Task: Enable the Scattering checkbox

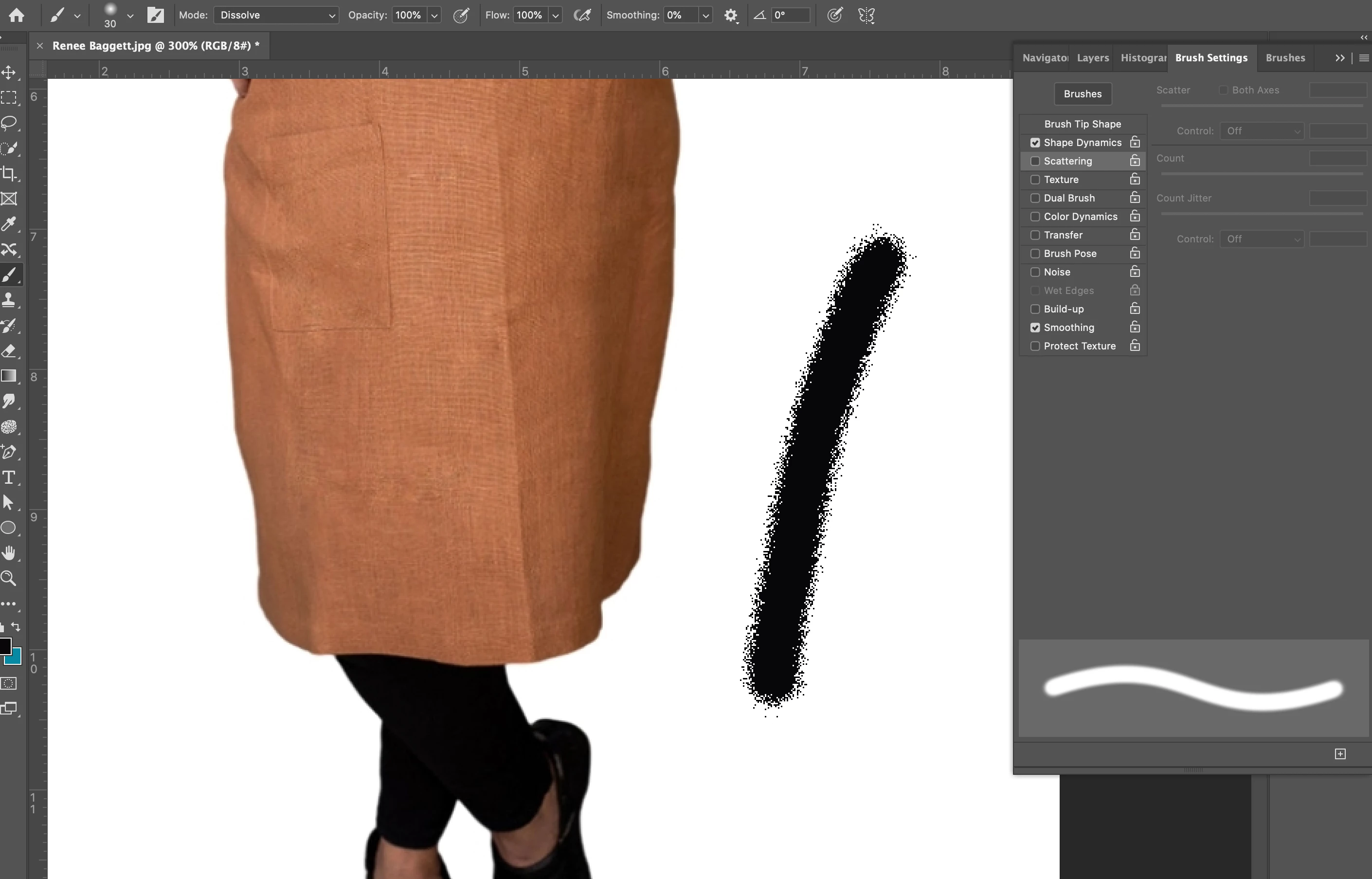Action: tap(1035, 161)
